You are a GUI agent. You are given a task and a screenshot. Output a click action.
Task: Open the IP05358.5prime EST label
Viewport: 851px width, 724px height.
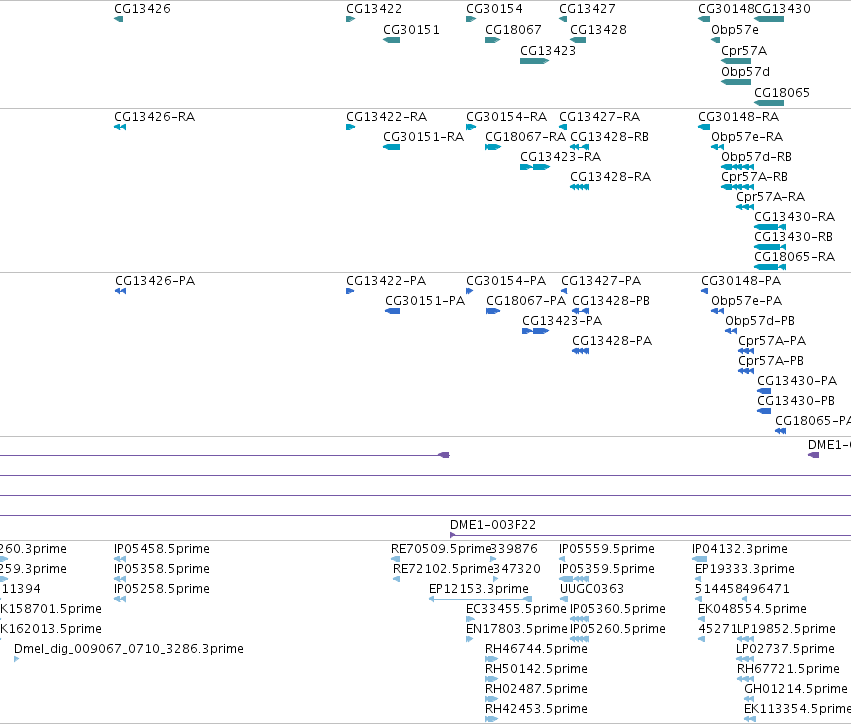click(162, 569)
